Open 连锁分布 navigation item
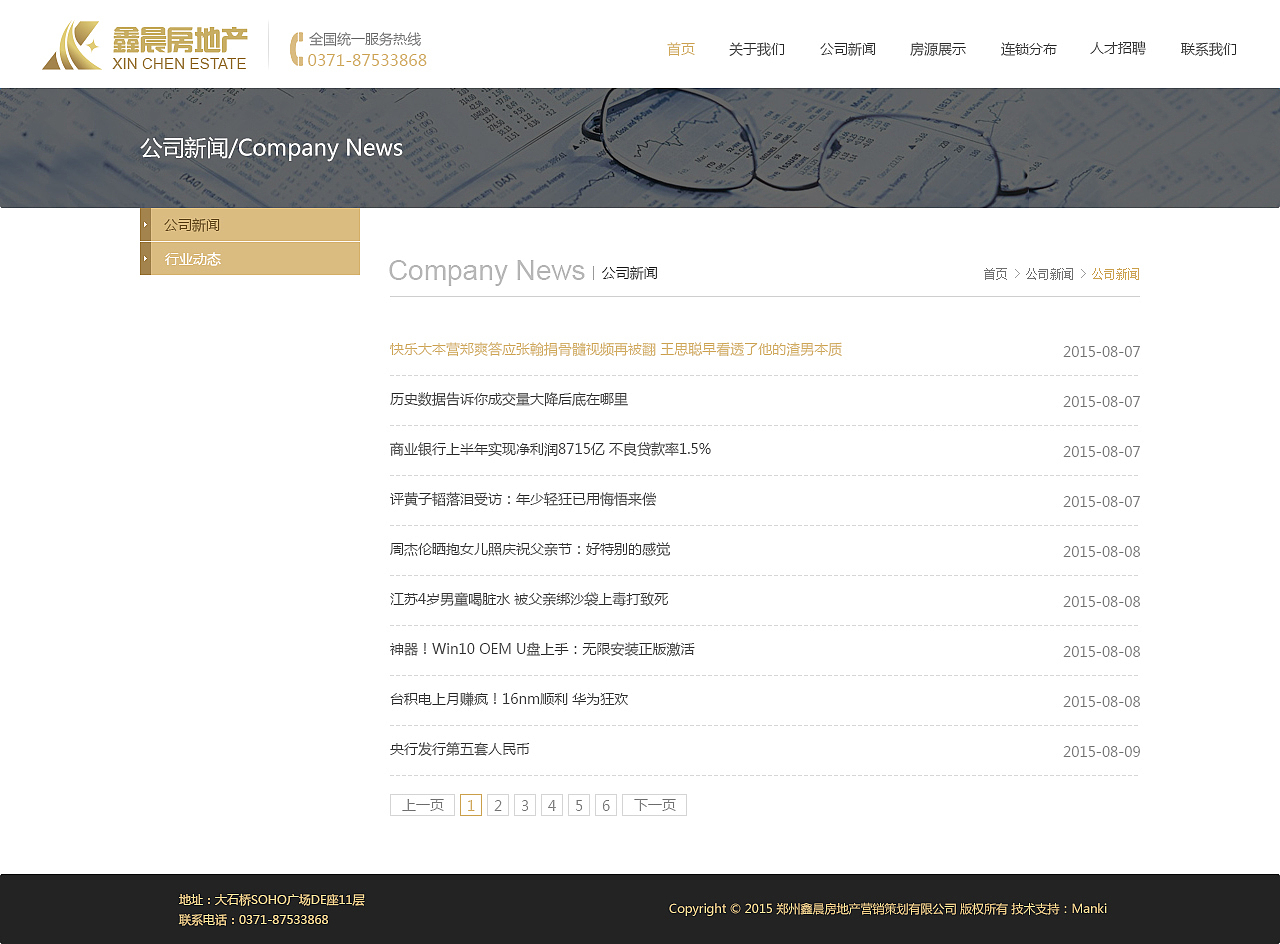 pyautogui.click(x=1028, y=49)
